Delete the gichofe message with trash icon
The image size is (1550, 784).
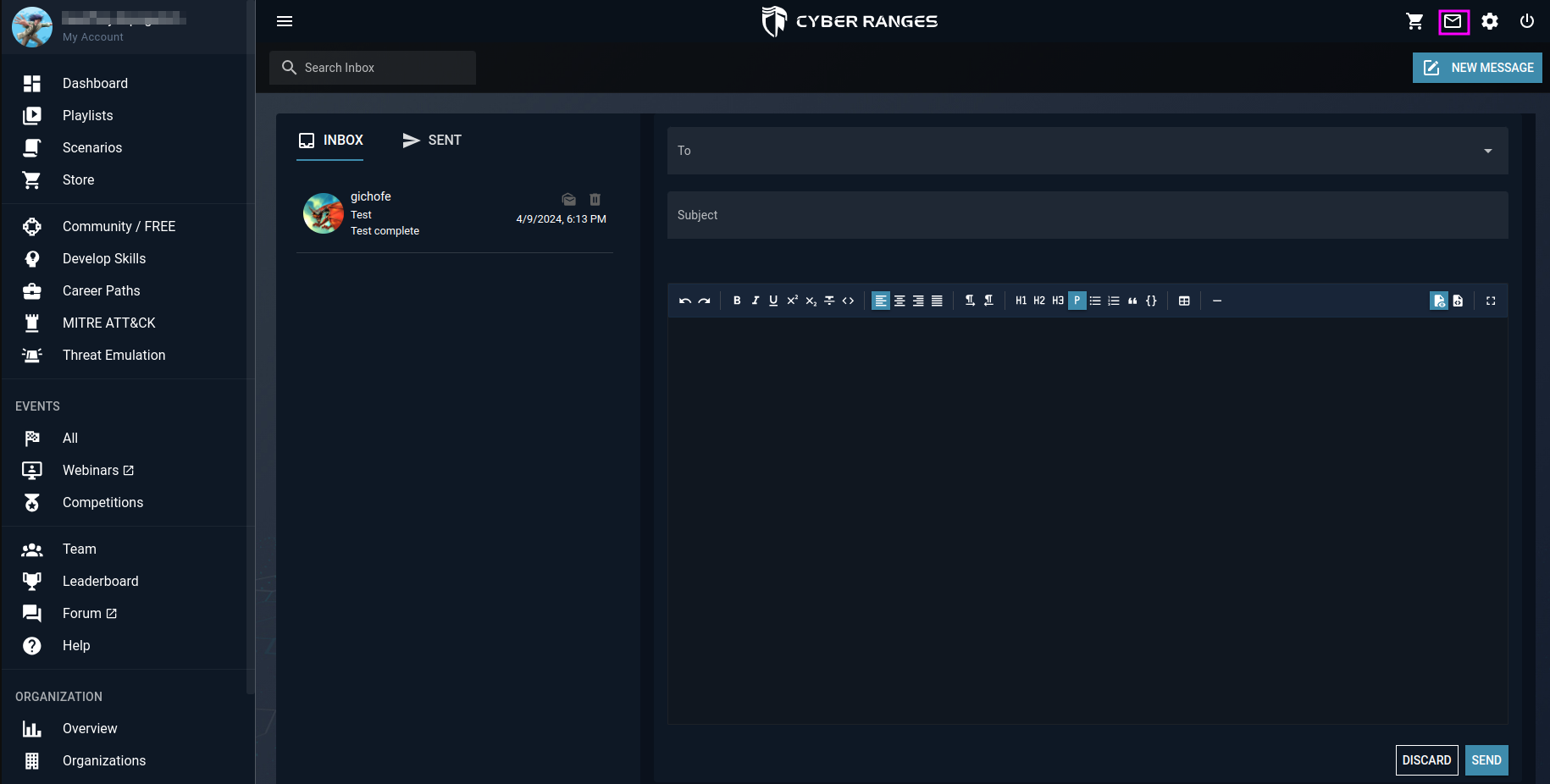click(x=595, y=199)
